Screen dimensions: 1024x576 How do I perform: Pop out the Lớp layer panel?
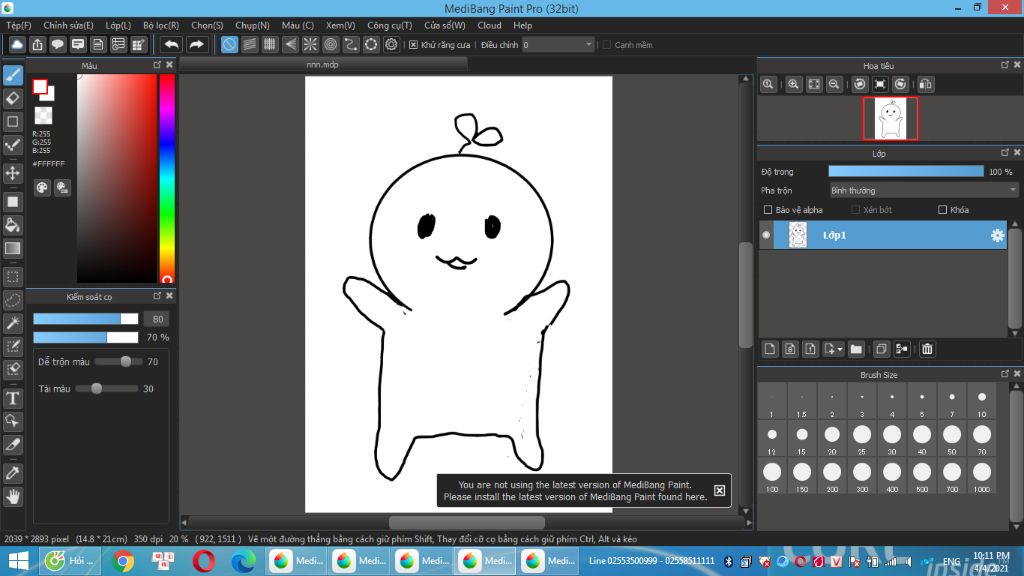coord(1004,152)
